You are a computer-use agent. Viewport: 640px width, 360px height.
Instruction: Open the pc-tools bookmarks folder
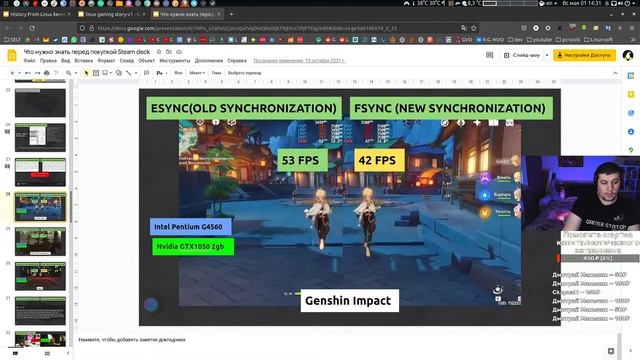click(567, 40)
